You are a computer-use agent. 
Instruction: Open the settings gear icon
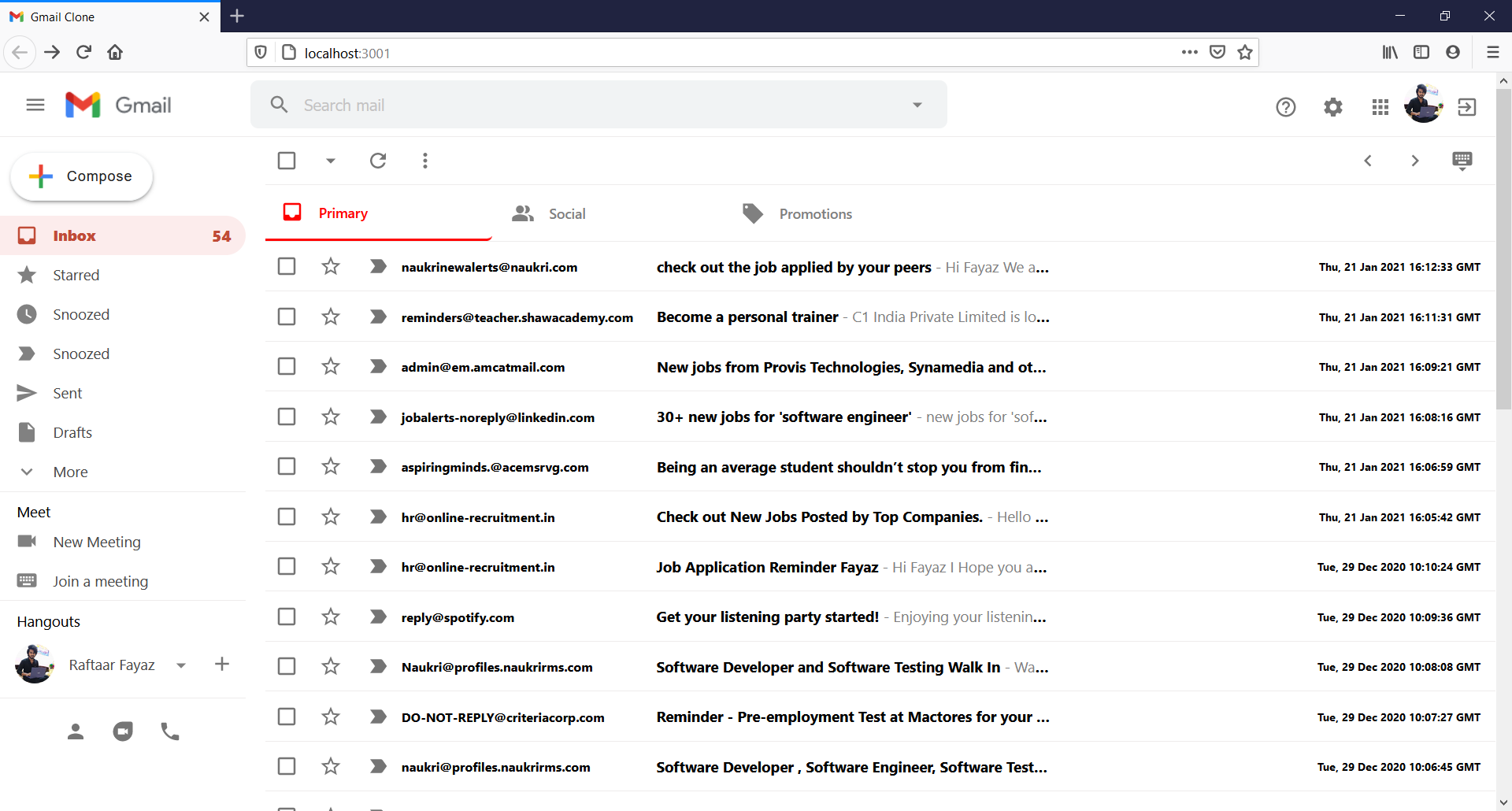tap(1333, 107)
